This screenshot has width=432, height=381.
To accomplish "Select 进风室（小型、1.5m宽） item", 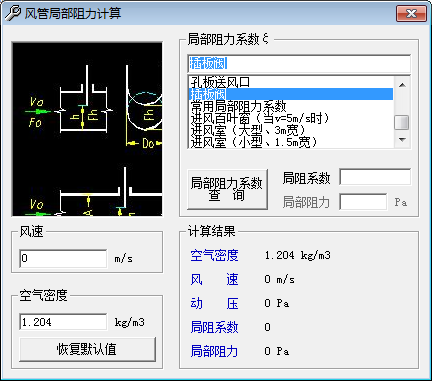I will [290, 142].
